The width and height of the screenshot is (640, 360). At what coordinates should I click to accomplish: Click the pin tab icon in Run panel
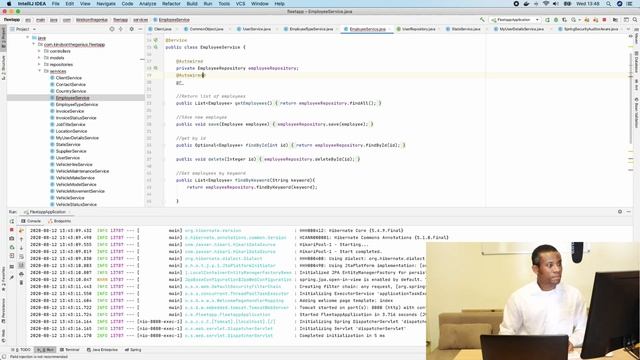(x=12, y=277)
